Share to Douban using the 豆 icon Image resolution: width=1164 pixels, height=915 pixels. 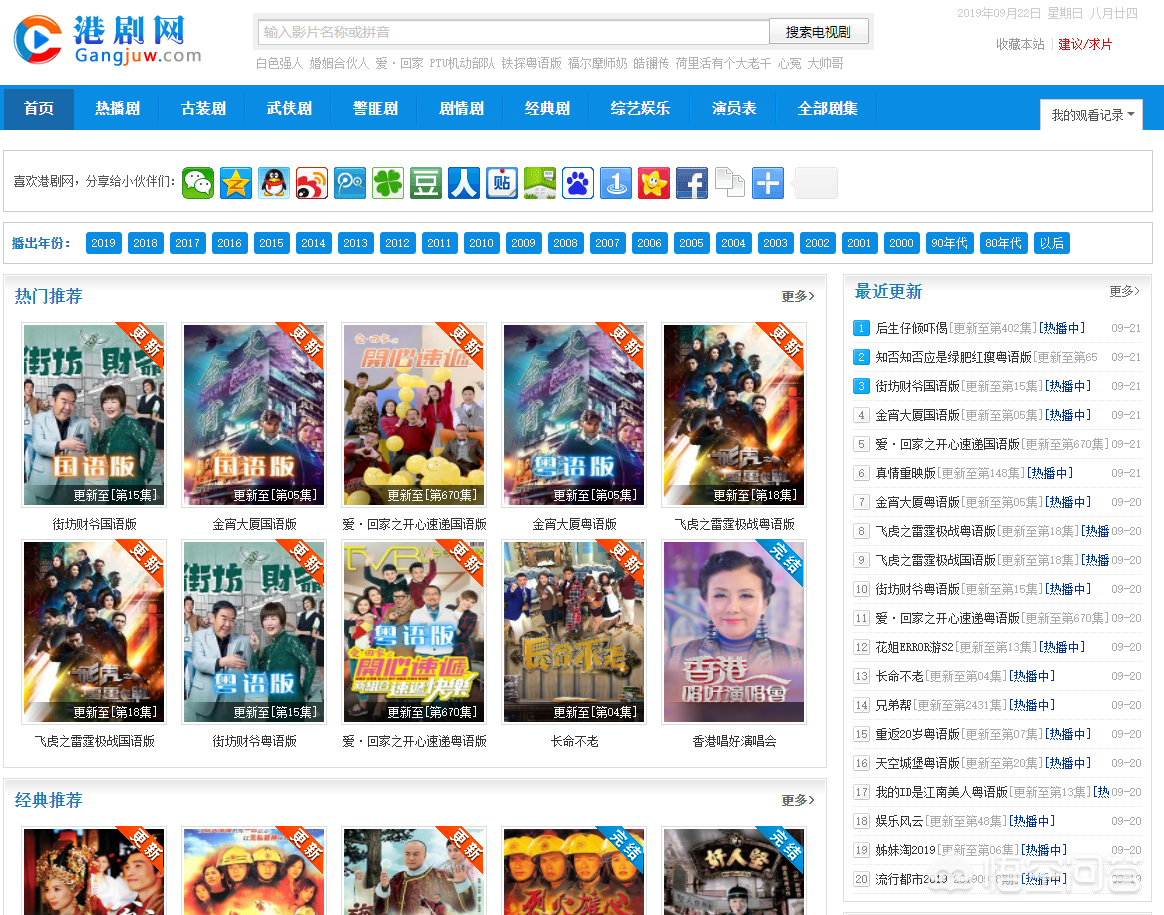[426, 183]
